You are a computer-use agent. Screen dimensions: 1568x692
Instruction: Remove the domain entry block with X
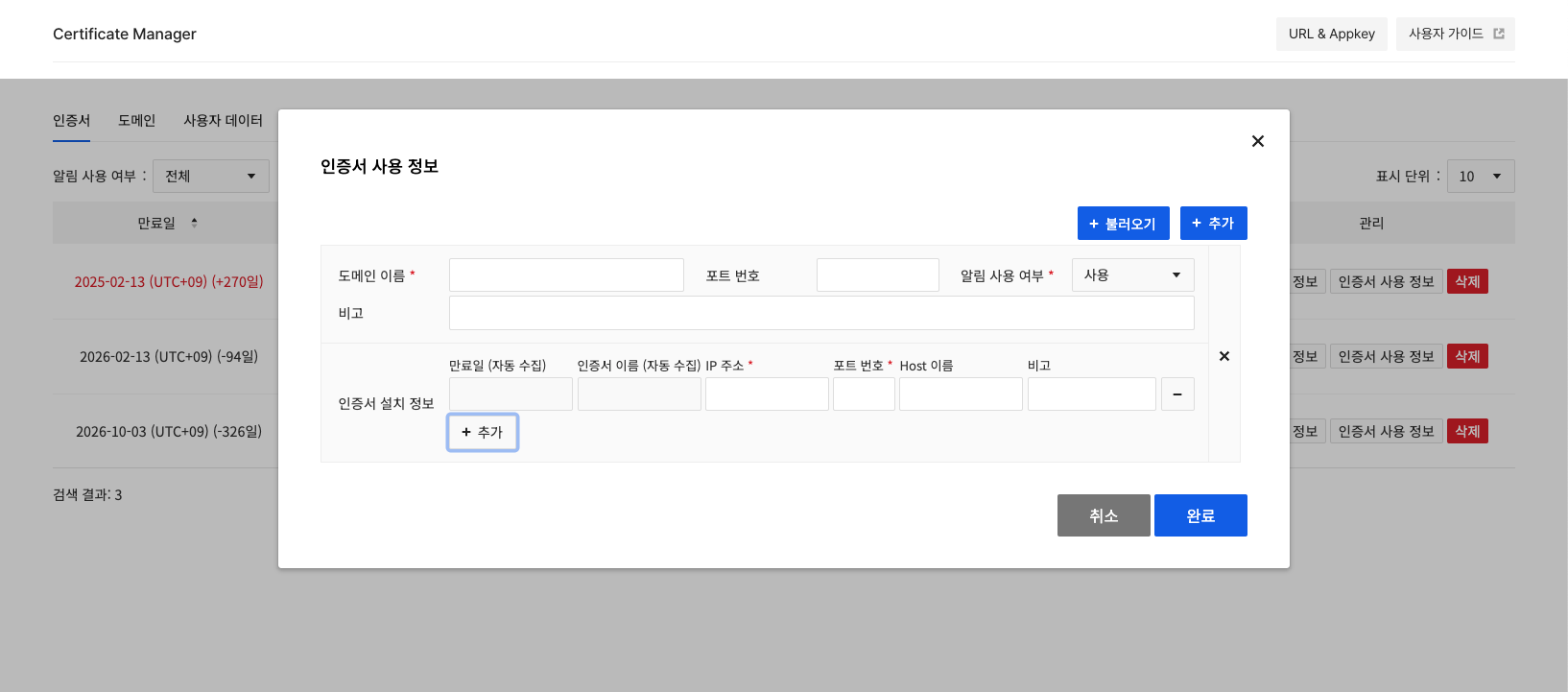coord(1224,356)
